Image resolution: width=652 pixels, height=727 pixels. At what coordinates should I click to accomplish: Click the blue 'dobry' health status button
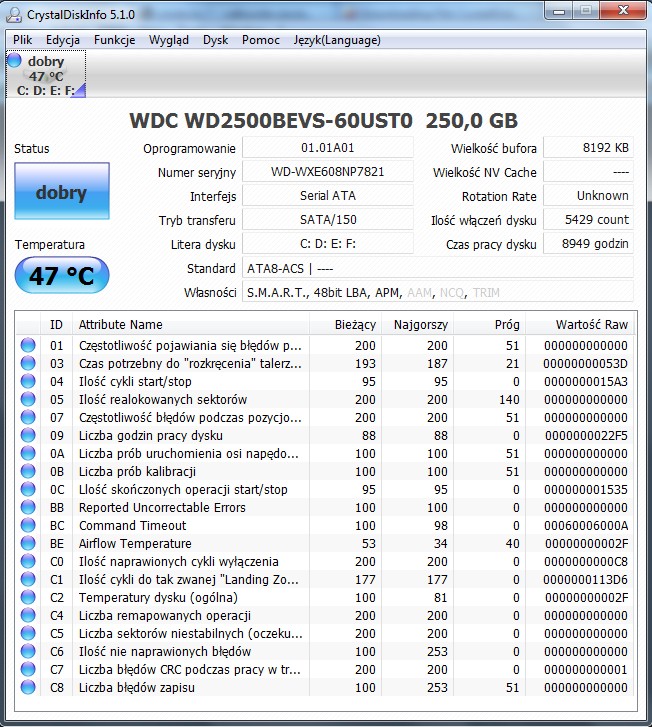pos(62,191)
